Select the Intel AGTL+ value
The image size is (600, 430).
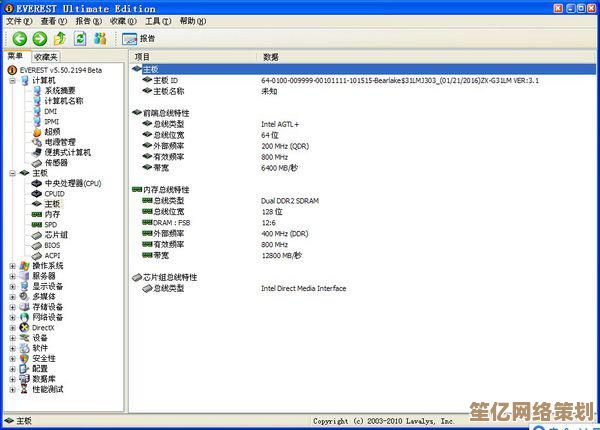280,124
